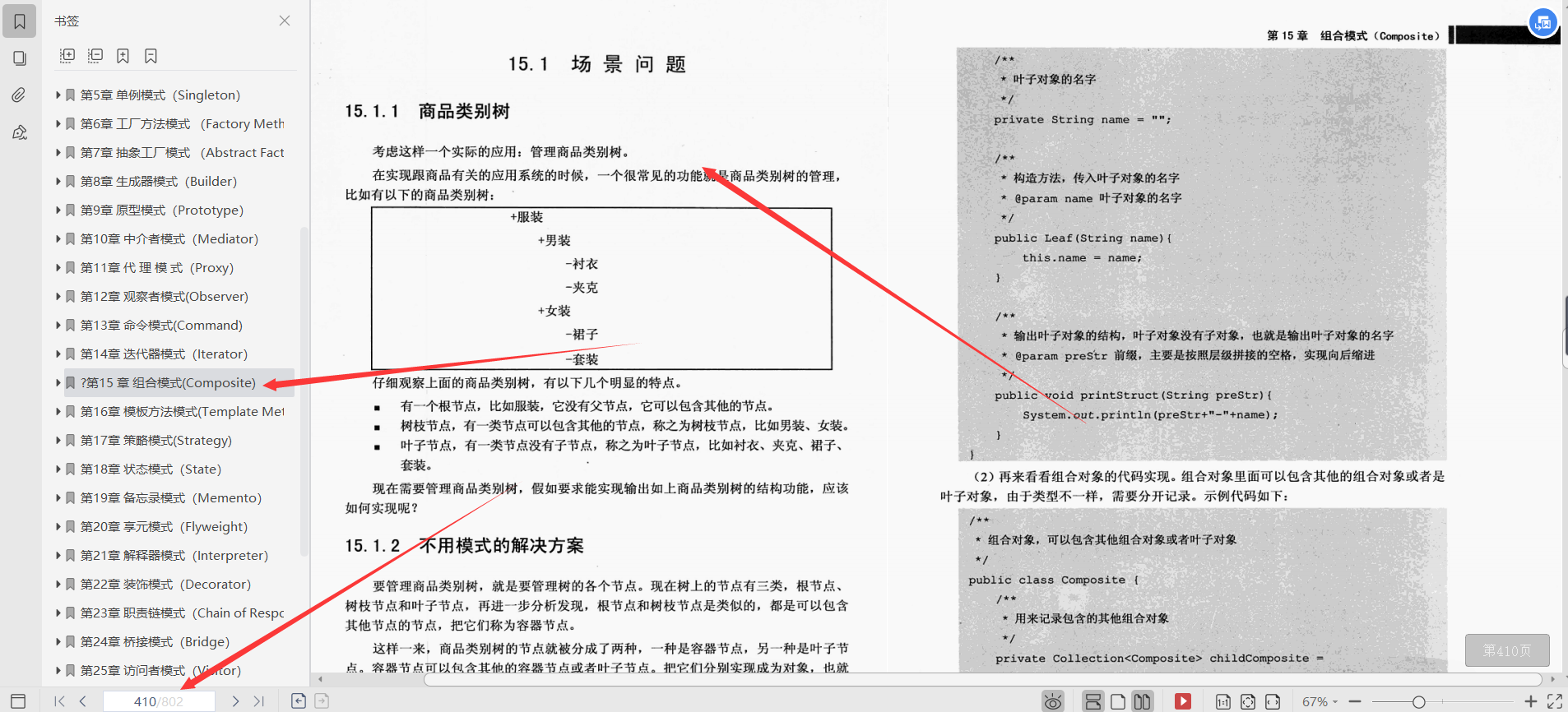Click the zoom slider handle
The width and height of the screenshot is (1568, 712).
pyautogui.click(x=1418, y=701)
